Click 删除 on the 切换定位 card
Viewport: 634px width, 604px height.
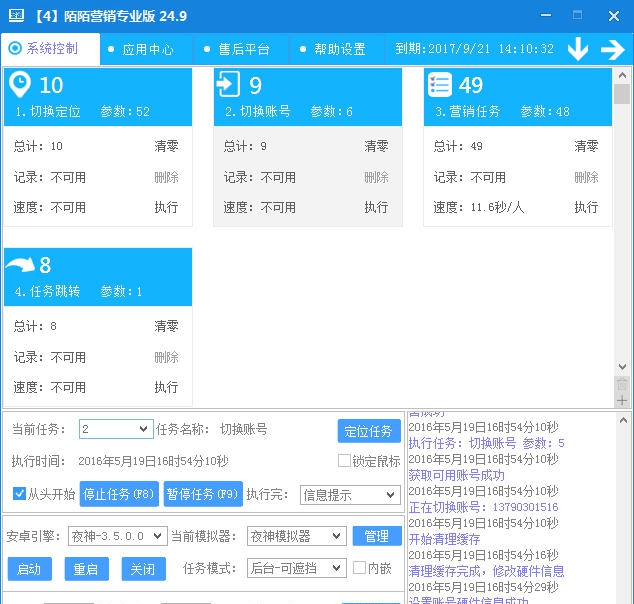(x=166, y=177)
